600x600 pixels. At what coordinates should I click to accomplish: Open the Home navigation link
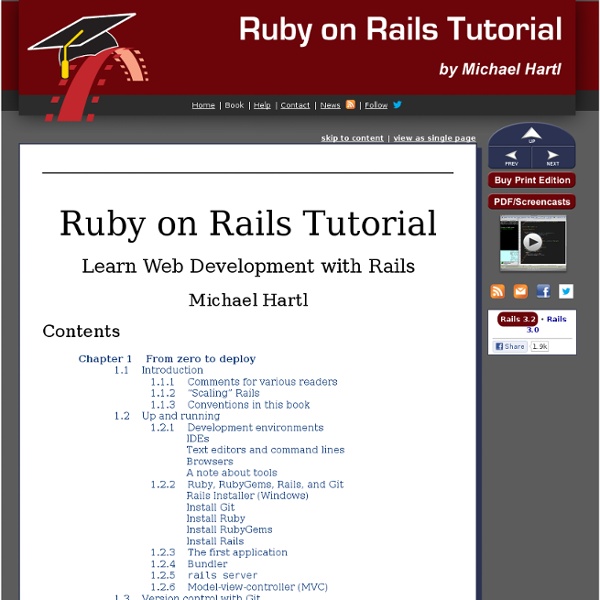203,105
